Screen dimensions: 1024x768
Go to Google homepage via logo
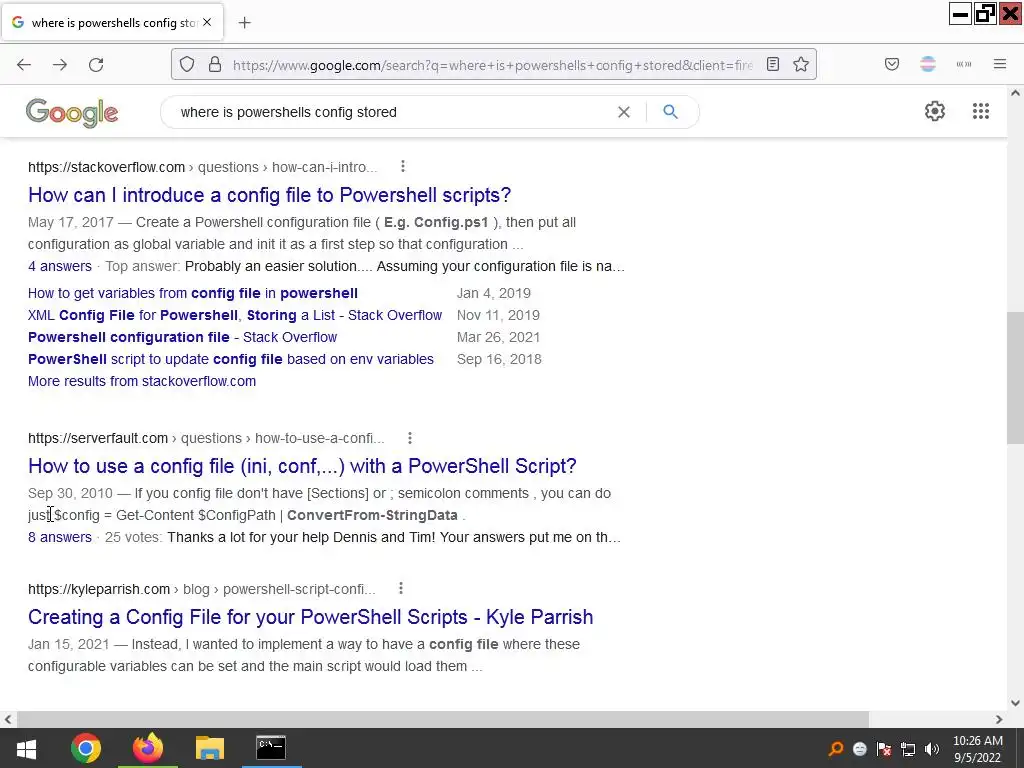72,112
